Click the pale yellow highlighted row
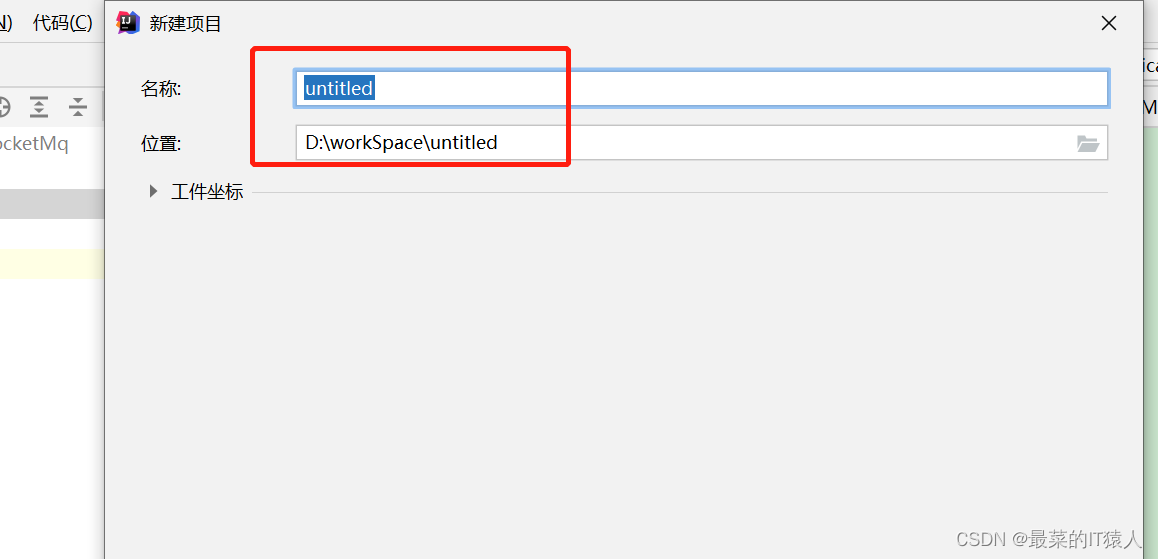This screenshot has height=559, width=1158. pyautogui.click(x=50, y=264)
